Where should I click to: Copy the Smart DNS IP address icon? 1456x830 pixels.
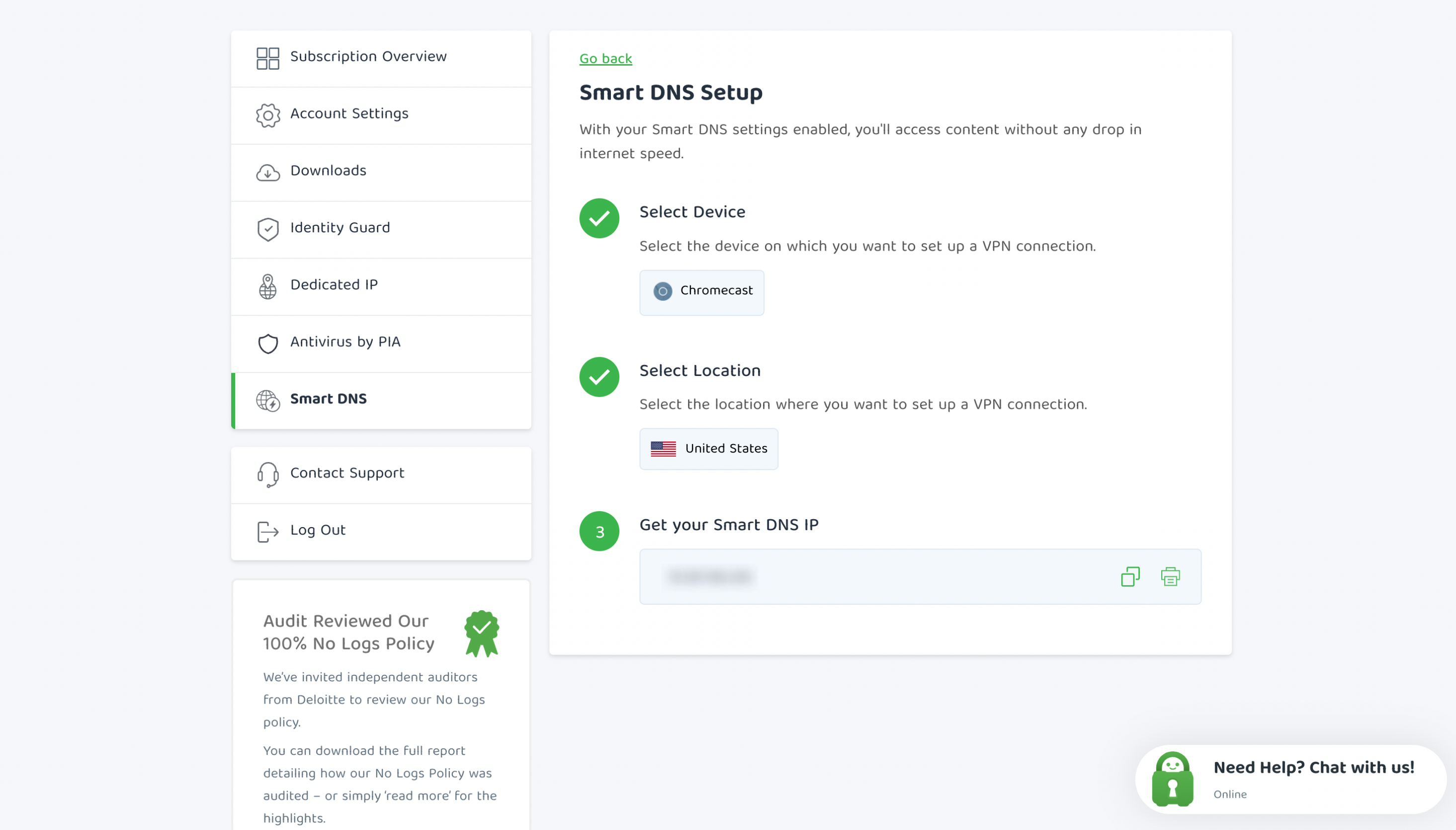pos(1130,576)
